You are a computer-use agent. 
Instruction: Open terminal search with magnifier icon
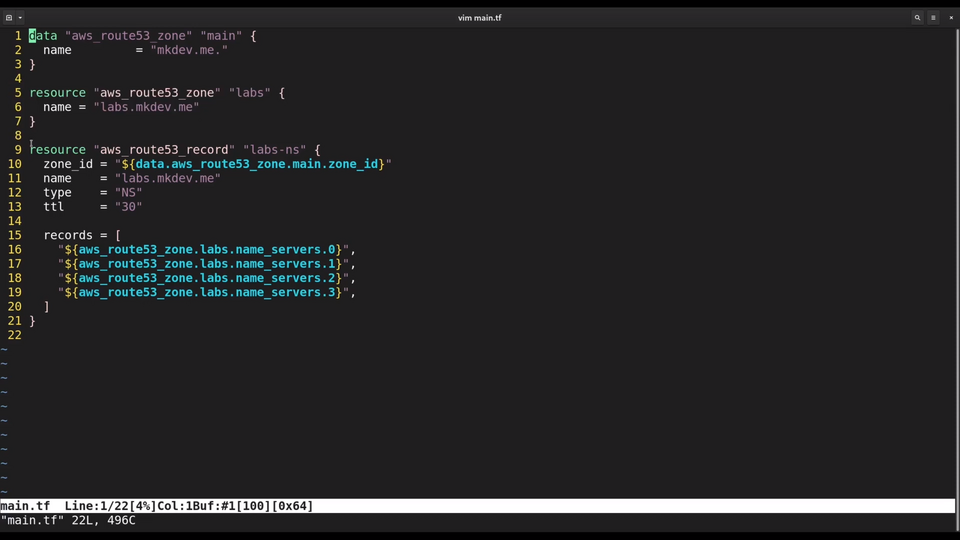click(x=917, y=18)
